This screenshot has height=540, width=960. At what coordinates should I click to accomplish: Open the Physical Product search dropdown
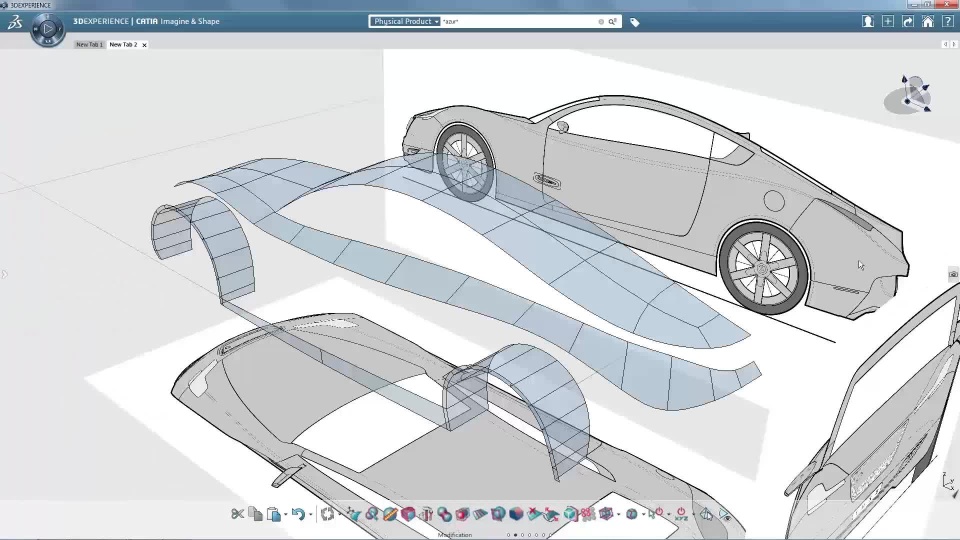pos(406,21)
